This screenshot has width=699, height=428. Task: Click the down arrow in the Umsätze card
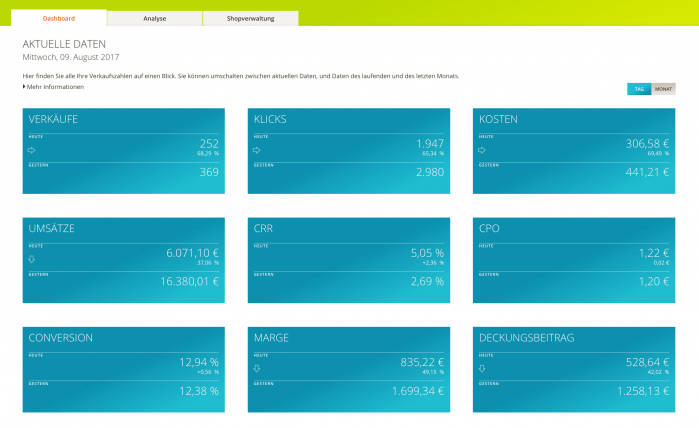click(x=32, y=259)
